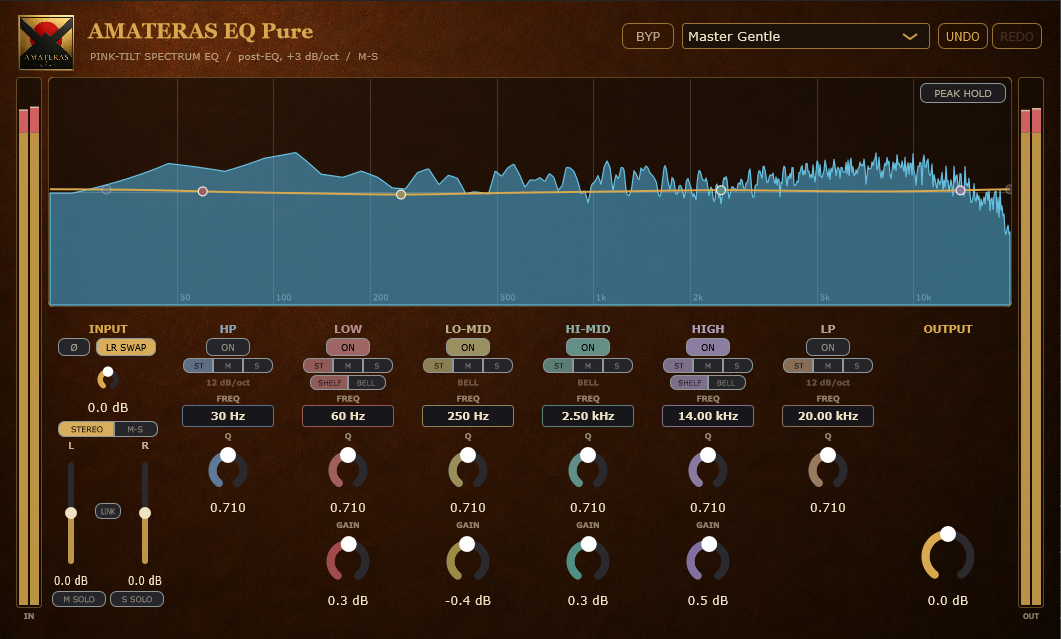Select STEREO input mode
1061x639 pixels.
click(87, 429)
